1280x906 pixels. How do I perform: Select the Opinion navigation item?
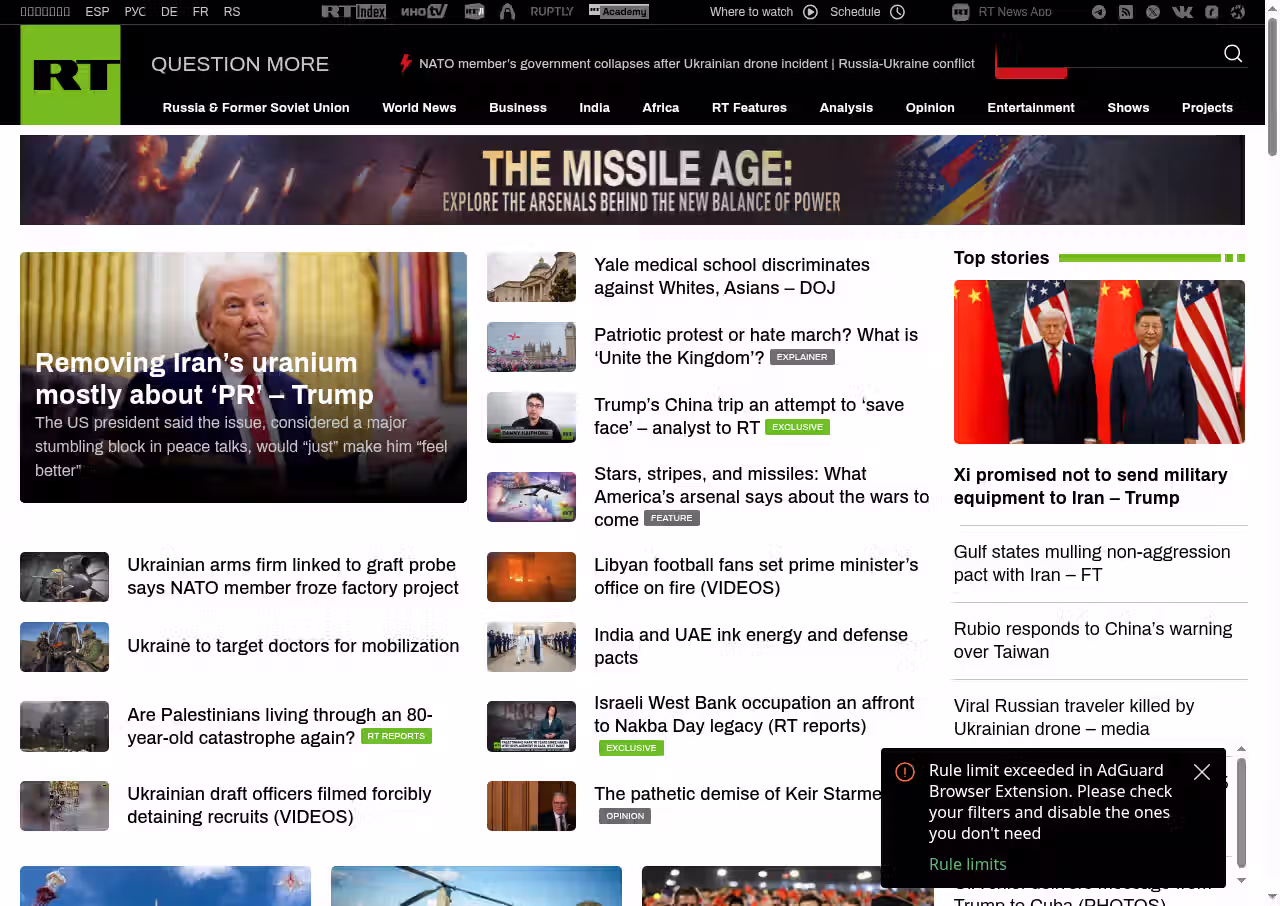click(x=930, y=107)
